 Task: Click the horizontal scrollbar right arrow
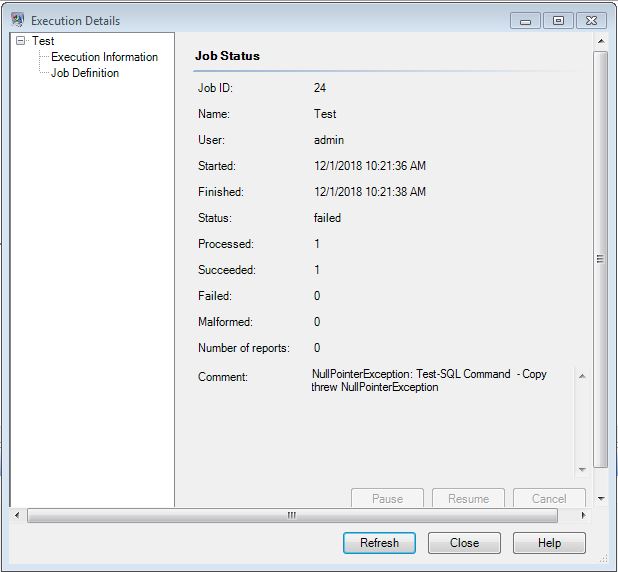(584, 516)
